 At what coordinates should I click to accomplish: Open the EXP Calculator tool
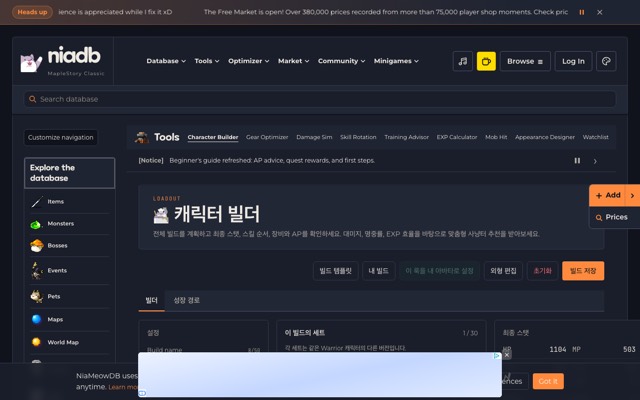coord(457,138)
